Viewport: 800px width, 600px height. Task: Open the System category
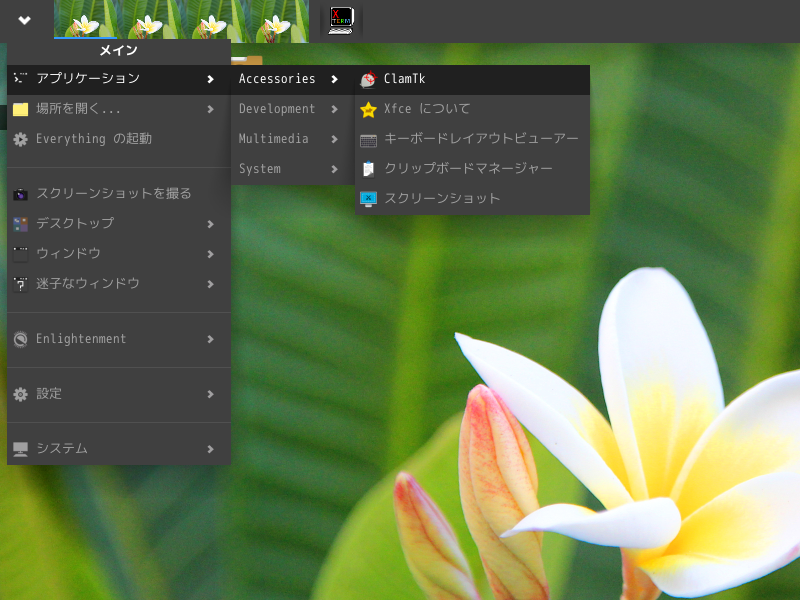[293, 169]
